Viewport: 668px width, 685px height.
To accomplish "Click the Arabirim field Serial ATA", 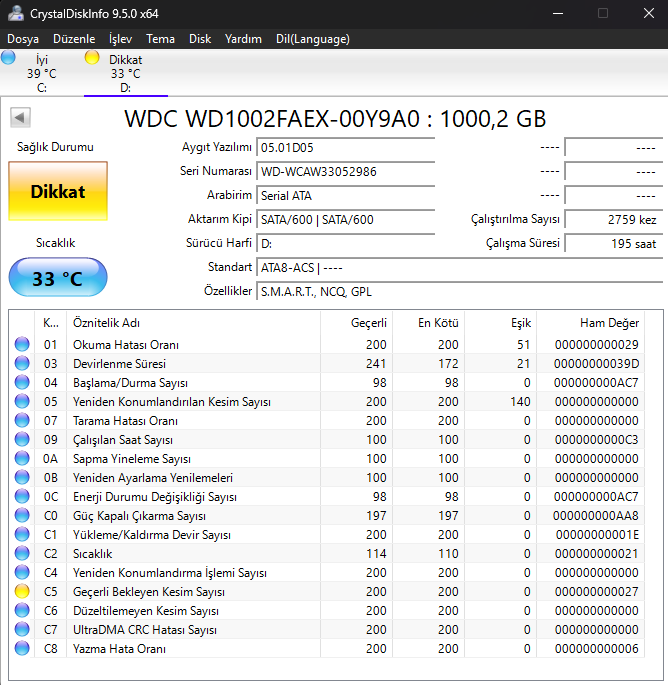I will (x=346, y=196).
